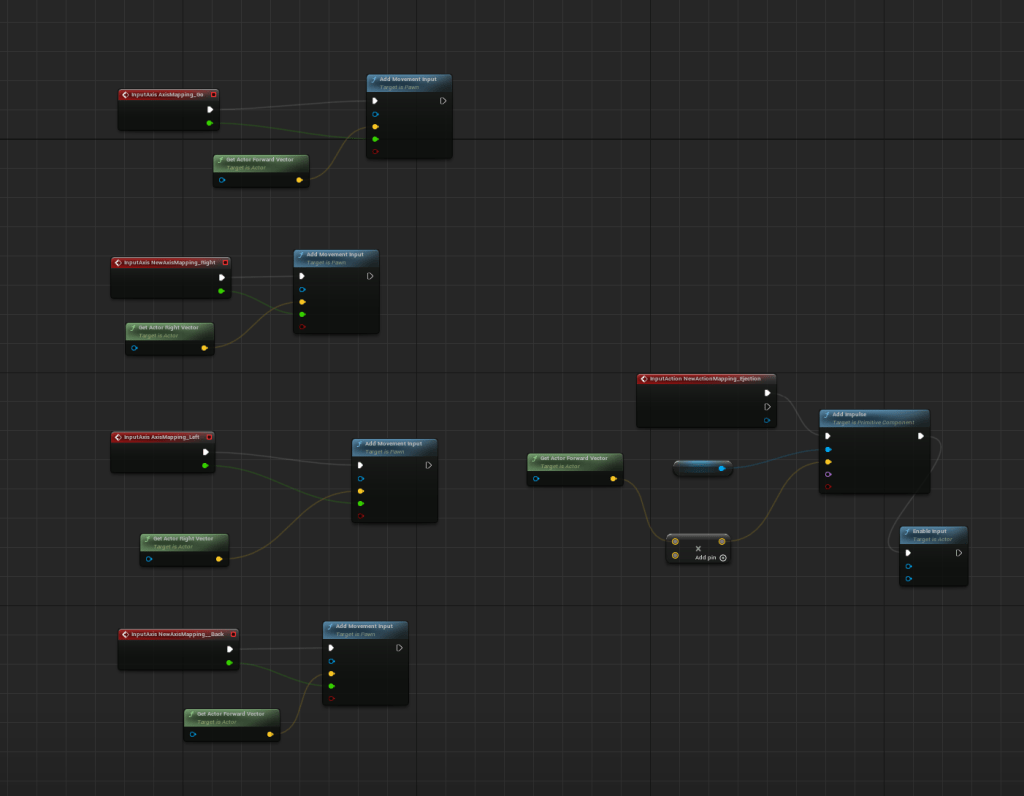The height and width of the screenshot is (796, 1024).
Task: Click the InputAction NewActionMapping_Ejection event icon
Action: [x=643, y=379]
